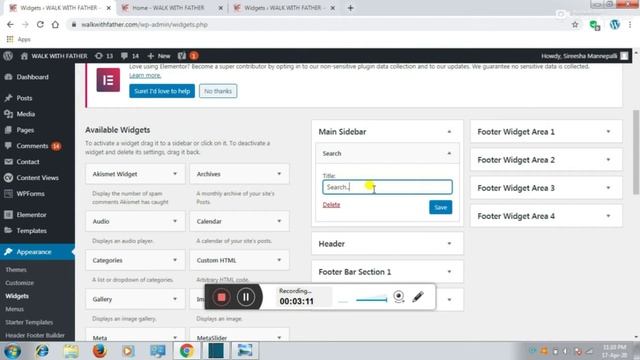Expand the Header widget area
Screen dimensions: 640x360
tap(449, 244)
